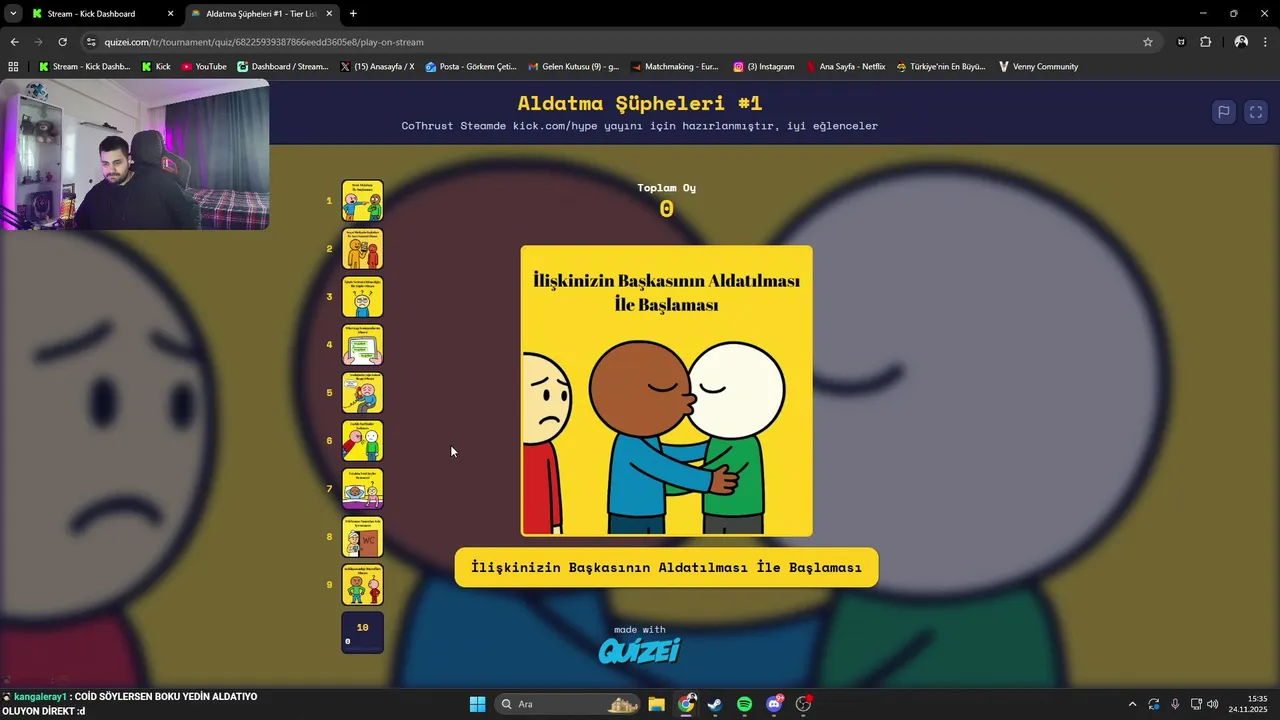
Task: Open Steam from the taskbar
Action: pyautogui.click(x=715, y=704)
